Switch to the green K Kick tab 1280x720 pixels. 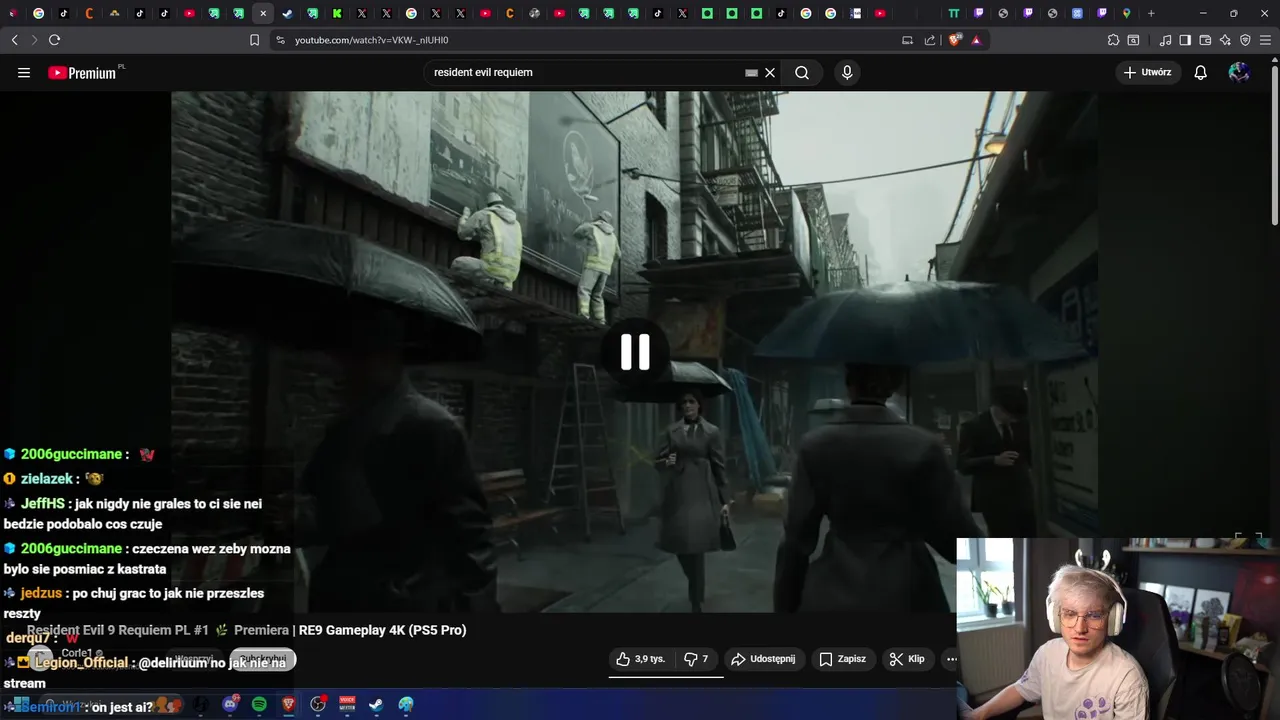337,13
